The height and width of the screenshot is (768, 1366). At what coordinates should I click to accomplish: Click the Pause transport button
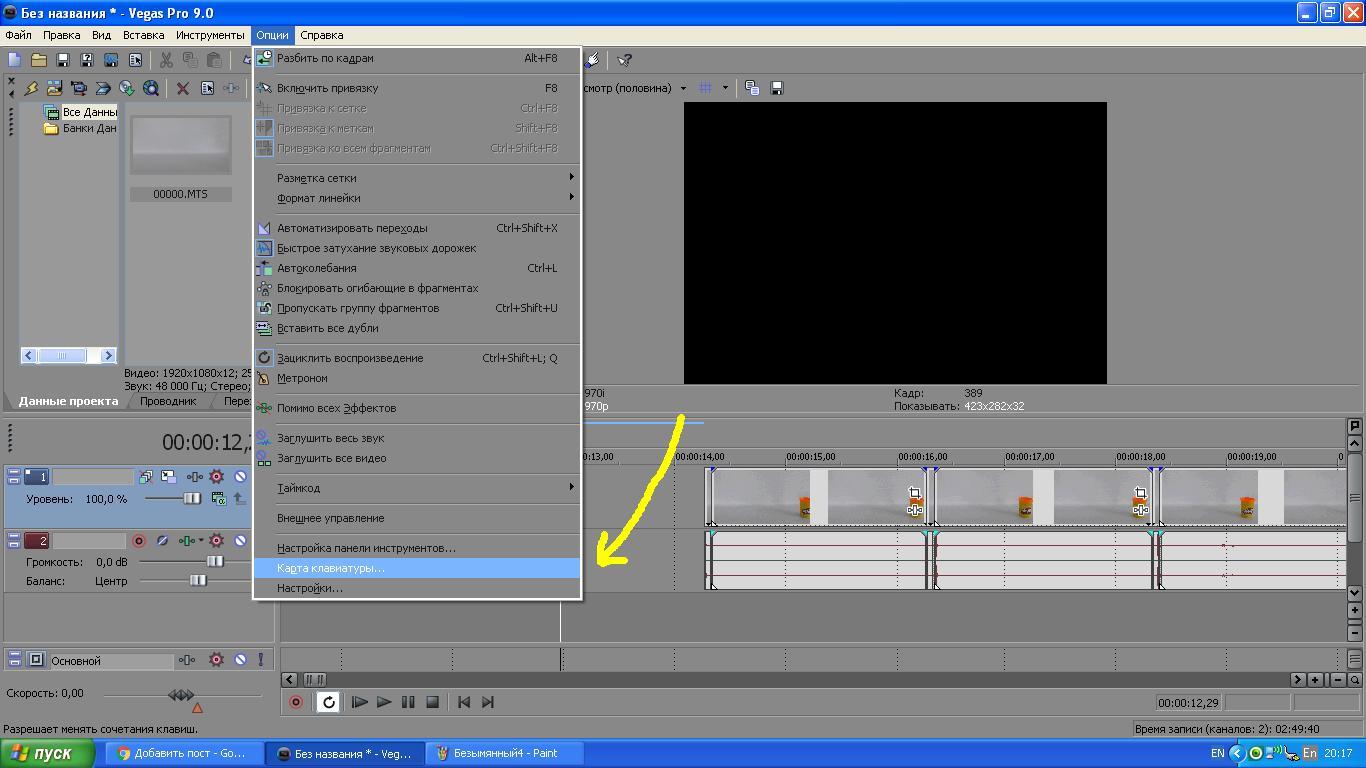pos(408,702)
